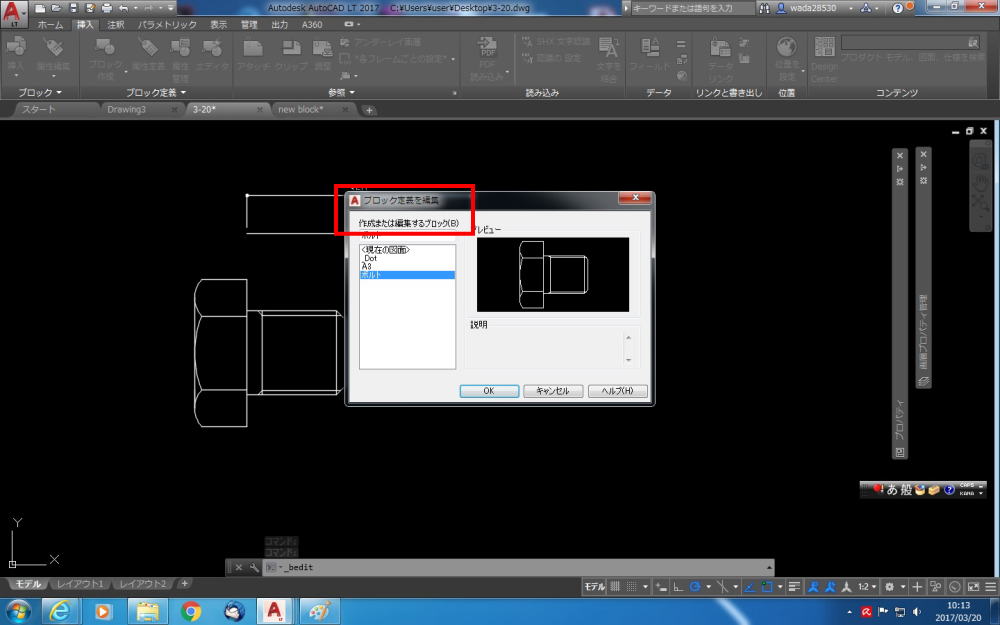
Task: Open the snap mode dropdown arrow
Action: click(x=645, y=587)
